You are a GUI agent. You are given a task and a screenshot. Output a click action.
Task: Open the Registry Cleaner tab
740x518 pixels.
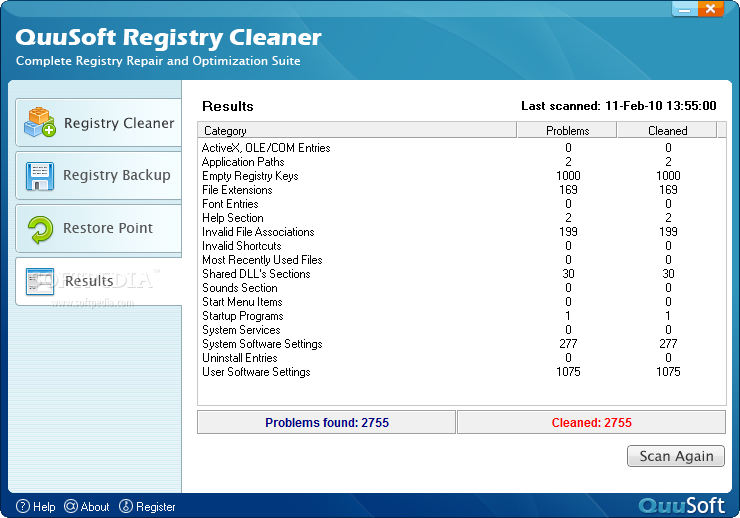coord(98,123)
